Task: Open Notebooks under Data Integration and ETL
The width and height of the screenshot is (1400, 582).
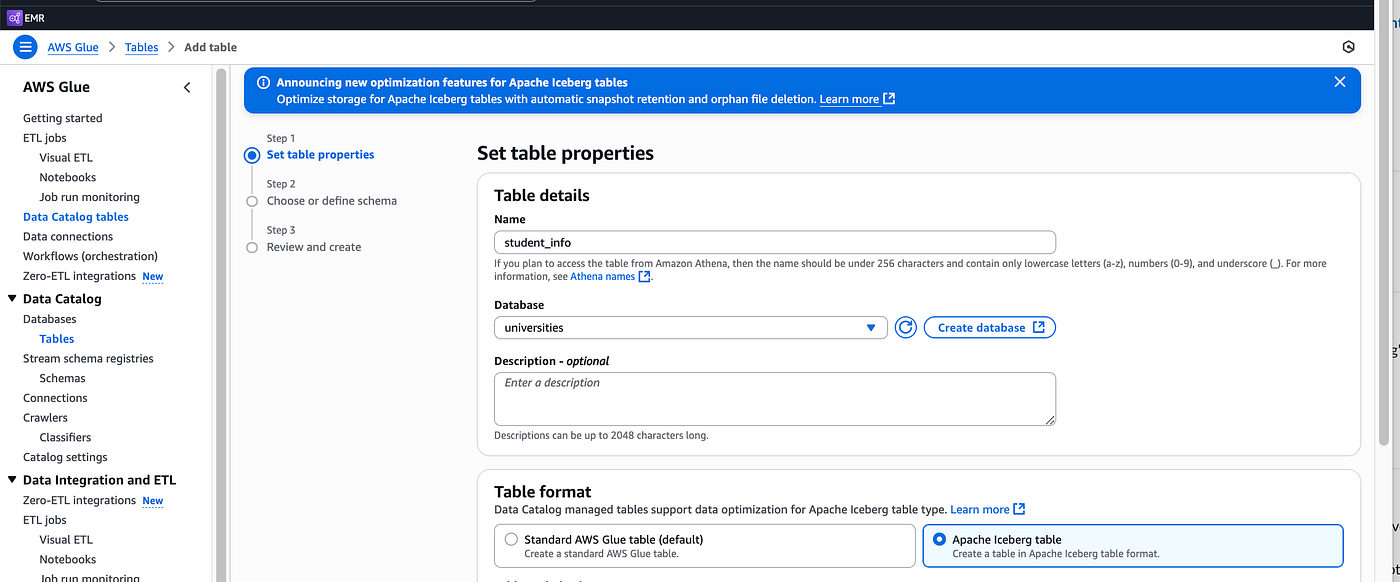Action: [68, 560]
